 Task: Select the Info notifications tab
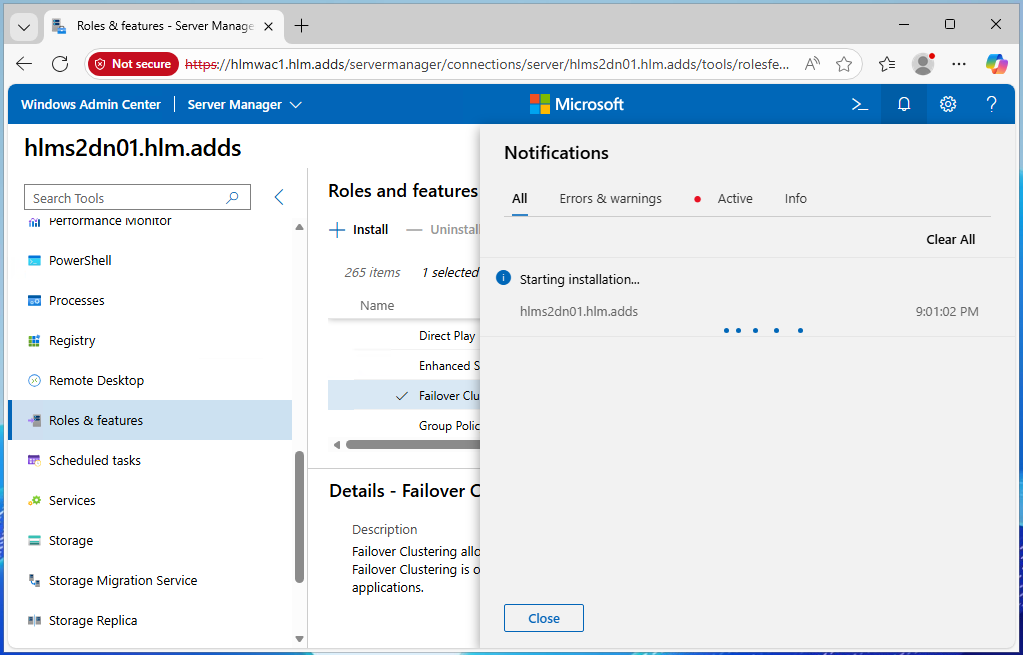coord(795,198)
